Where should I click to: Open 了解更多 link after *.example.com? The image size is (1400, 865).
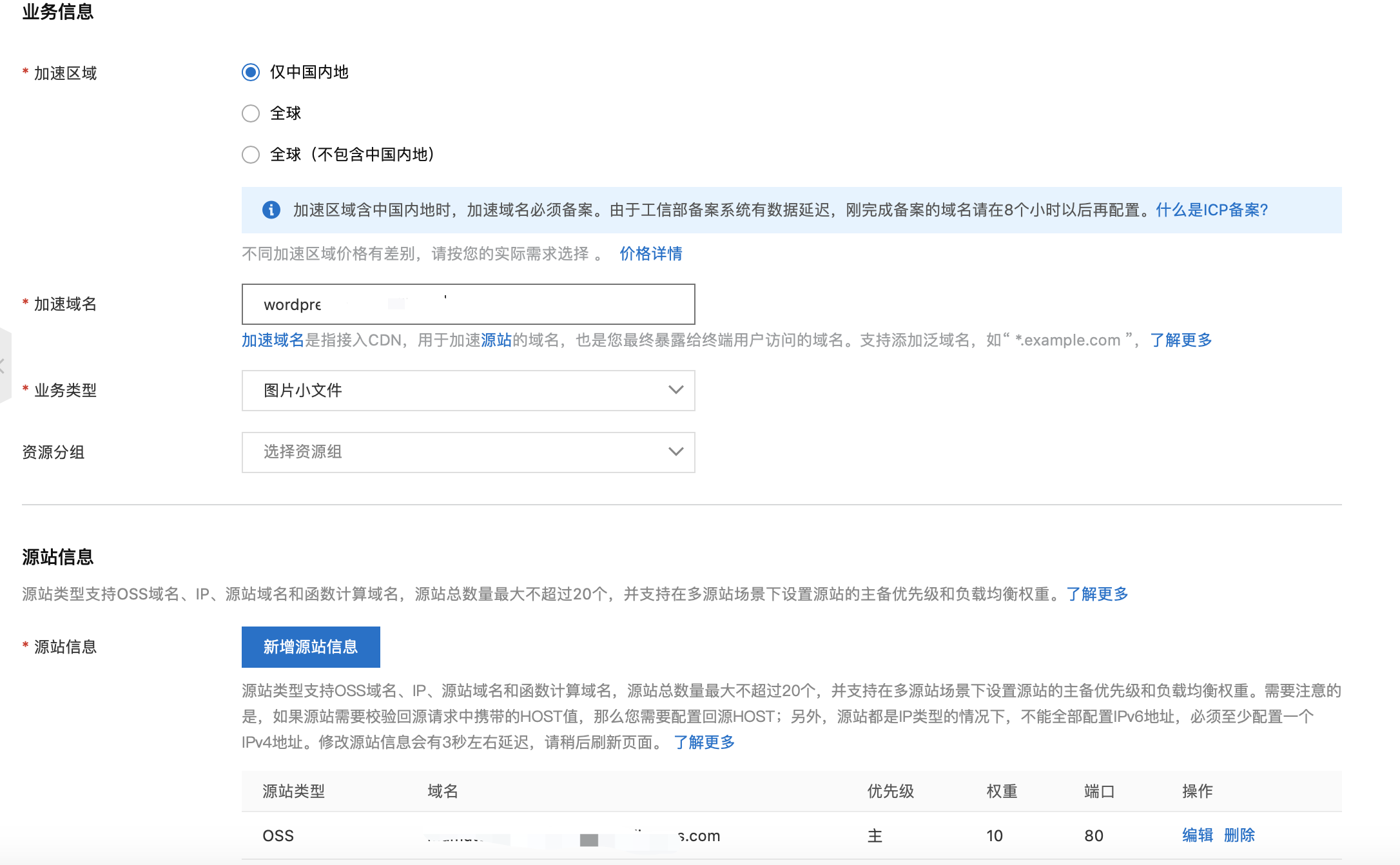pos(1181,340)
